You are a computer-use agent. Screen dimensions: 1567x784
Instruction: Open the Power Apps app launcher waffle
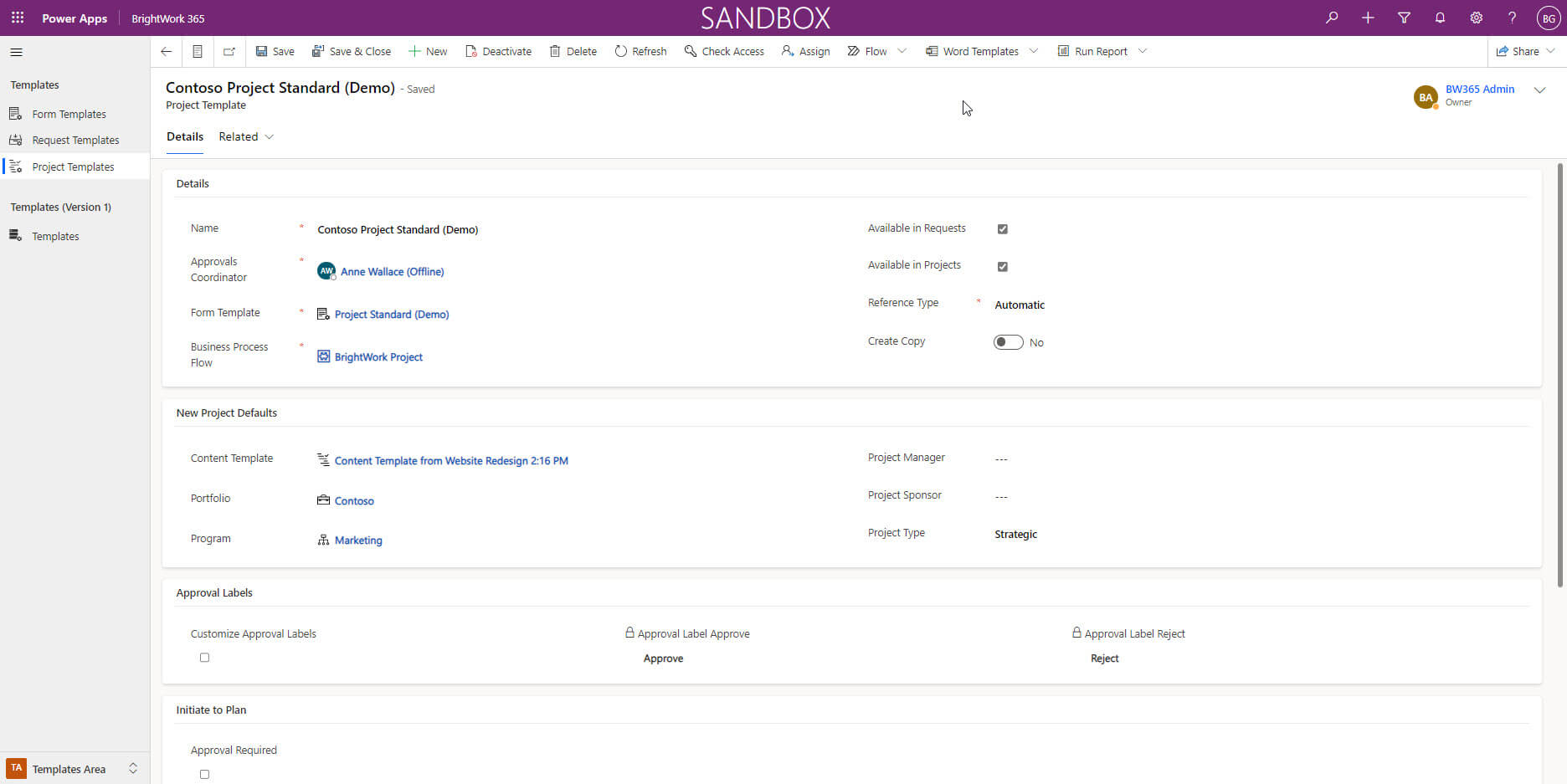click(x=18, y=18)
